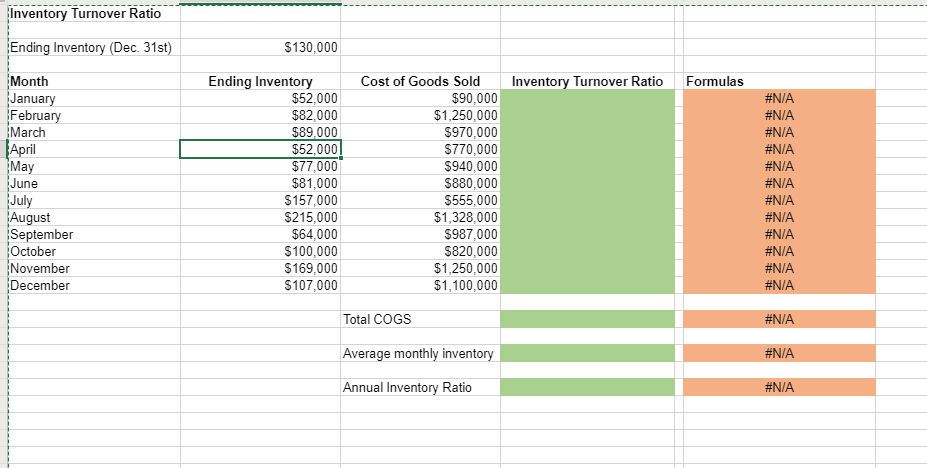Viewport: 927px width, 468px height.
Task: Click the November month cell
Action: 95,269
